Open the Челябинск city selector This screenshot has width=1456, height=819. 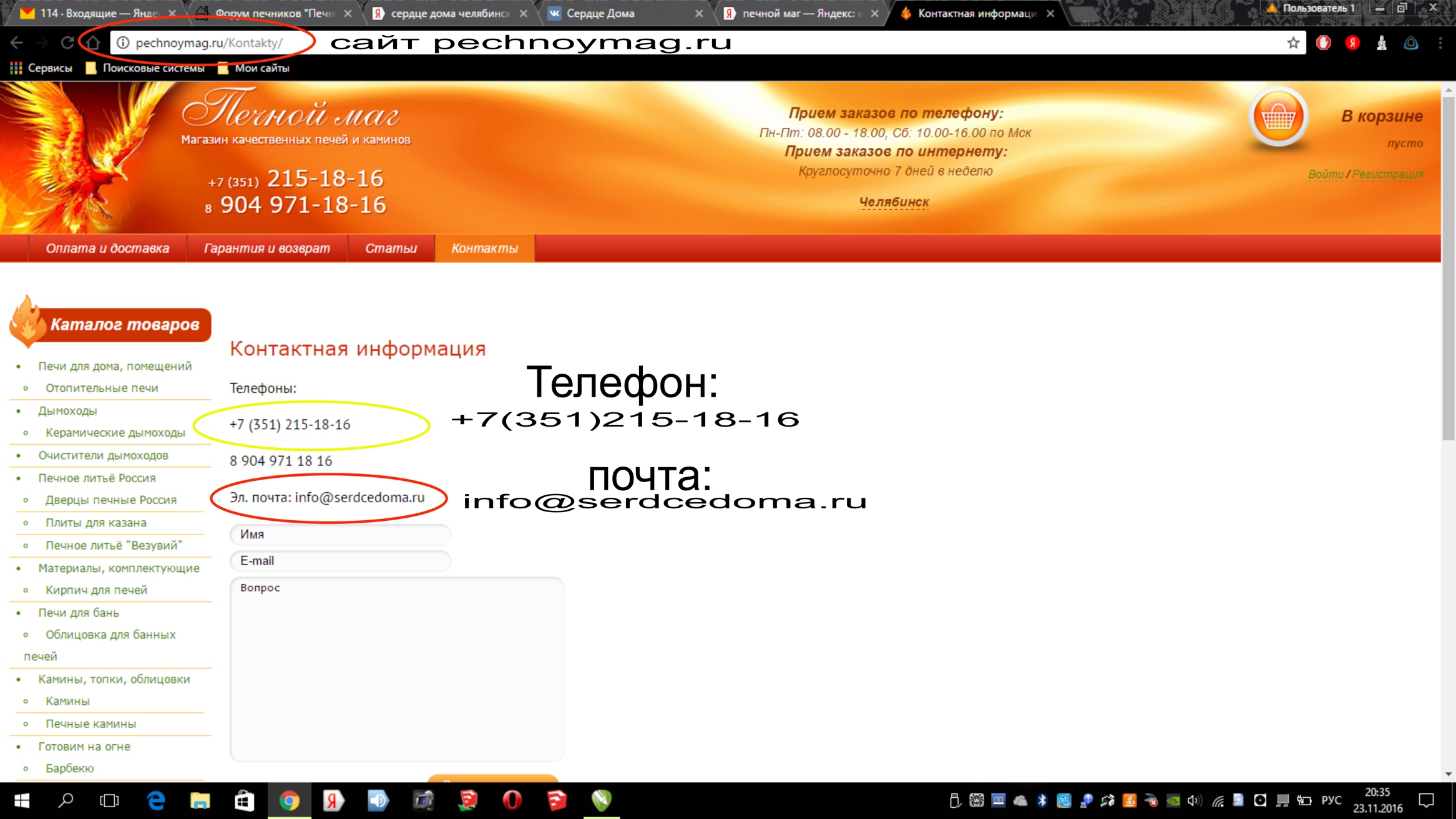click(x=894, y=202)
